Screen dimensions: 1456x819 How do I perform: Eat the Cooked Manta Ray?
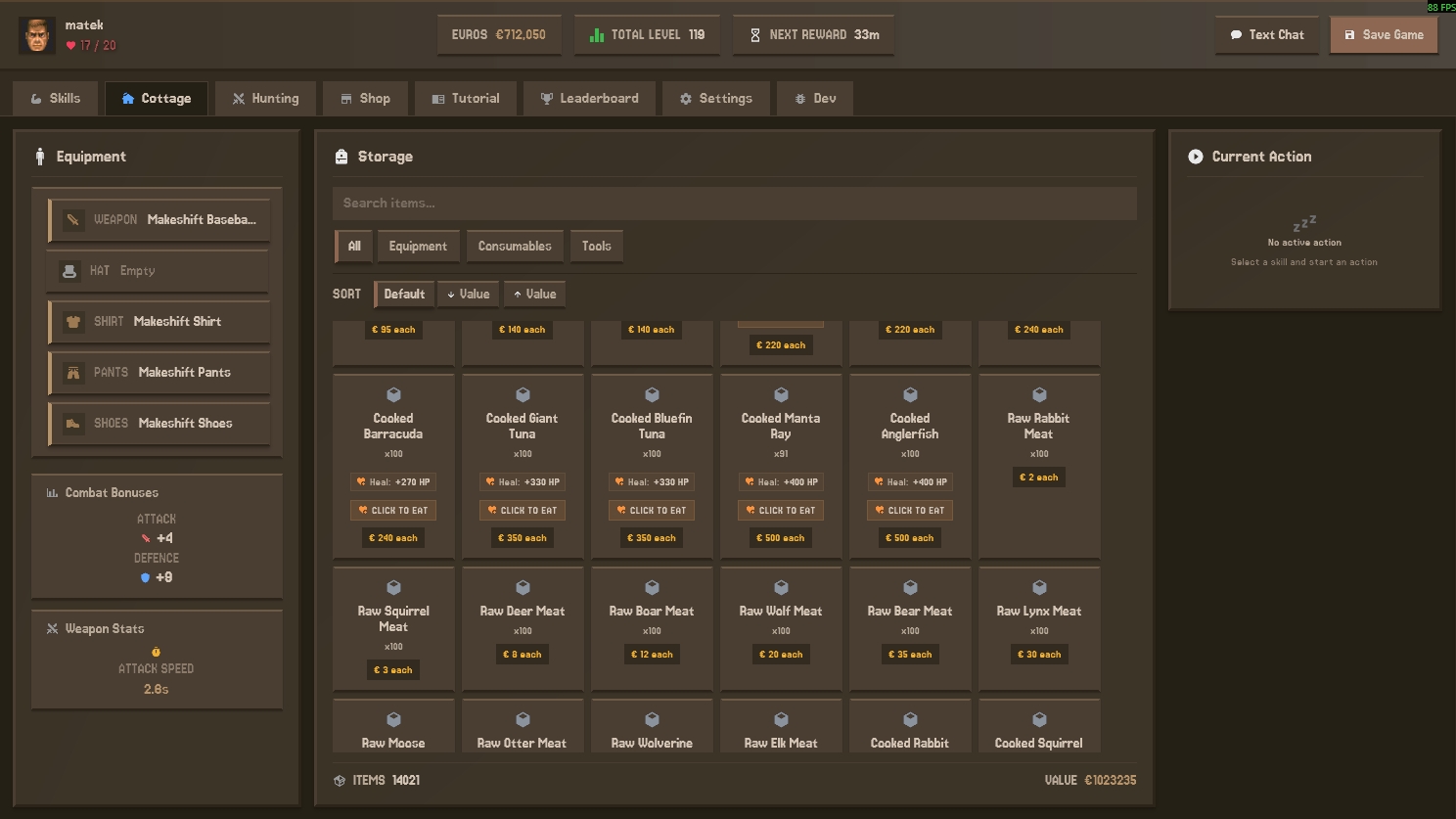[x=780, y=511]
